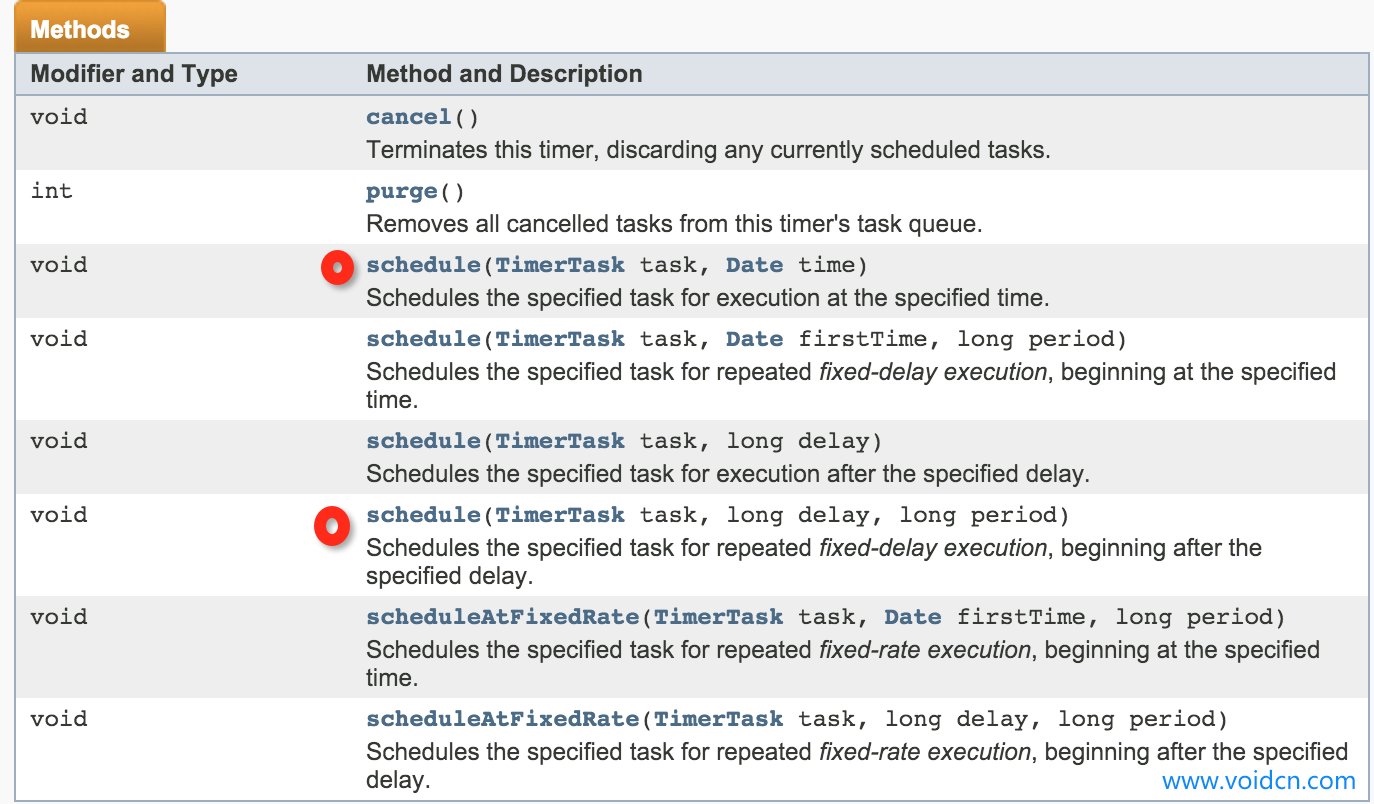
Task: Open schedule link with Date firstTime, long period
Action: 424,339
